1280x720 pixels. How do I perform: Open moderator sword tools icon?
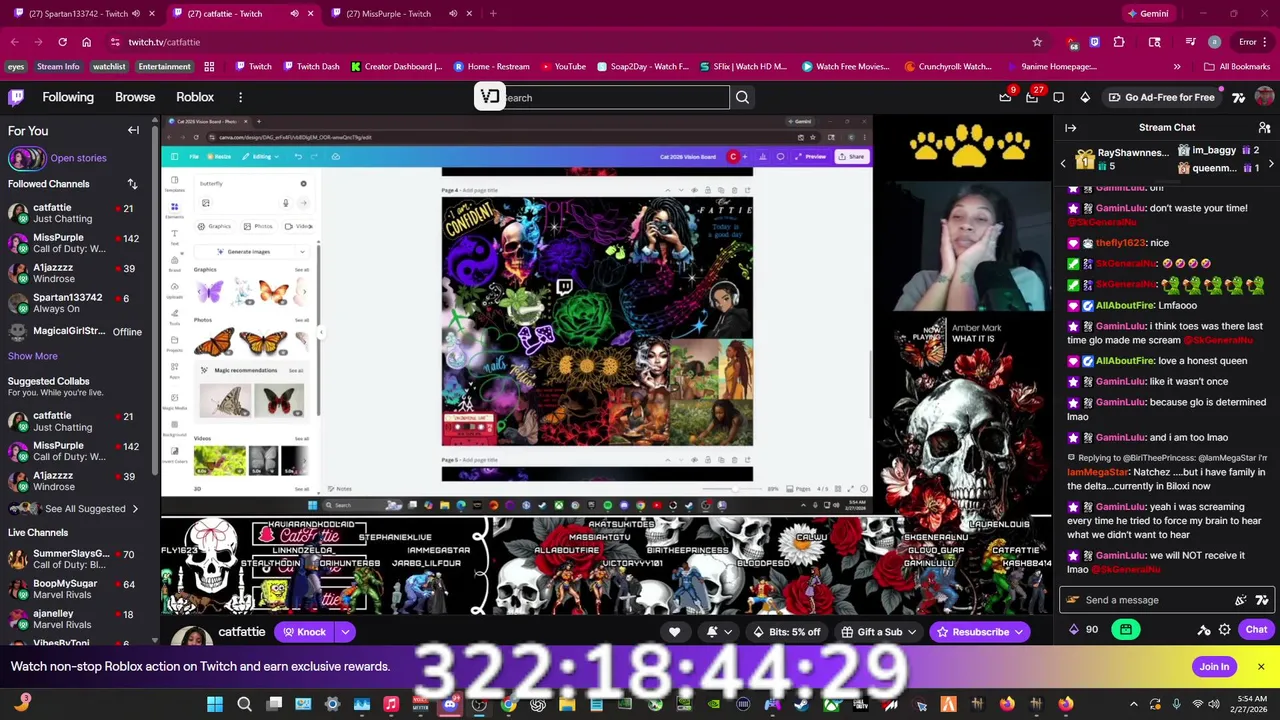(1204, 630)
